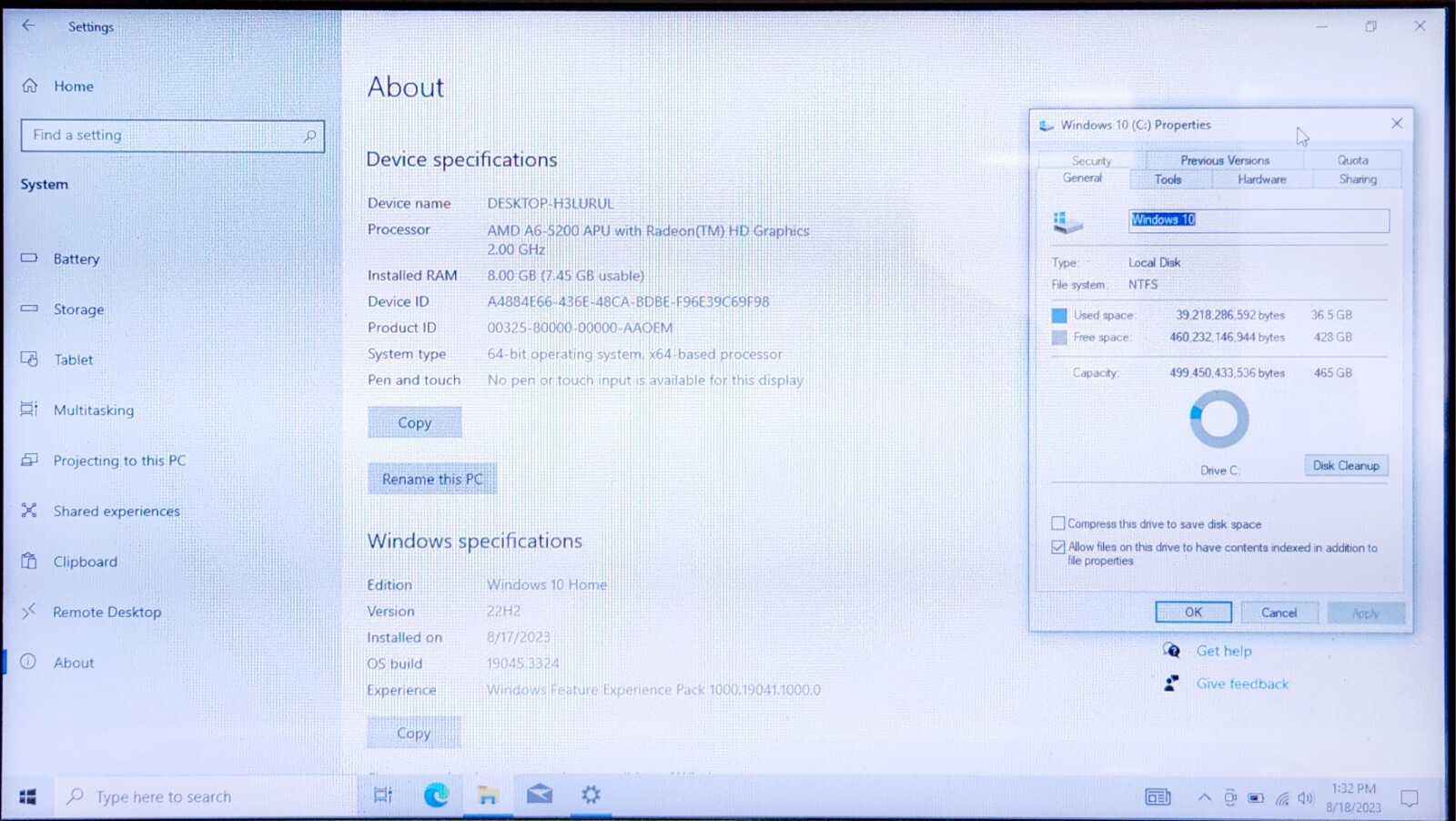Click the drive icon in Properties dialog

[1067, 221]
